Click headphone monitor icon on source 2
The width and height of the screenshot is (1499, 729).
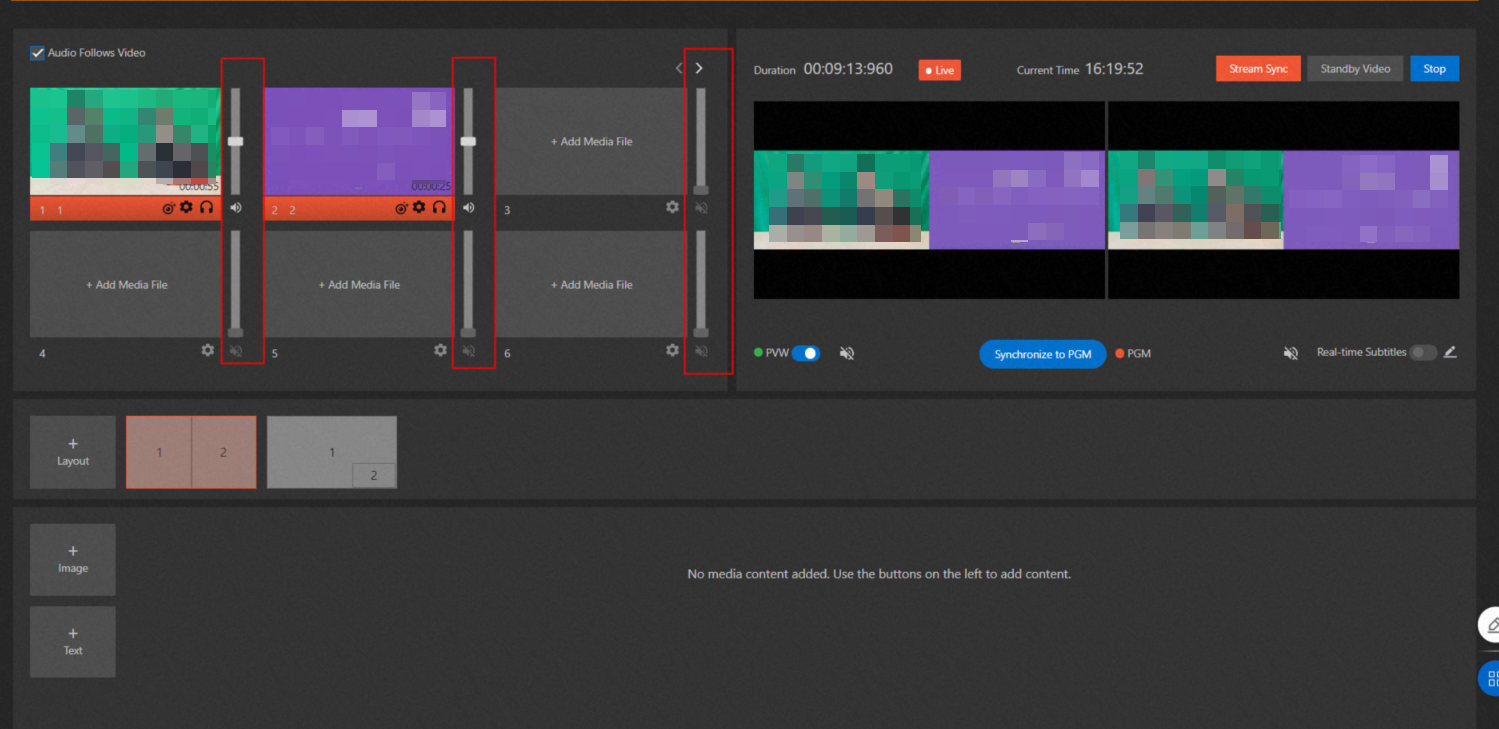tap(439, 208)
